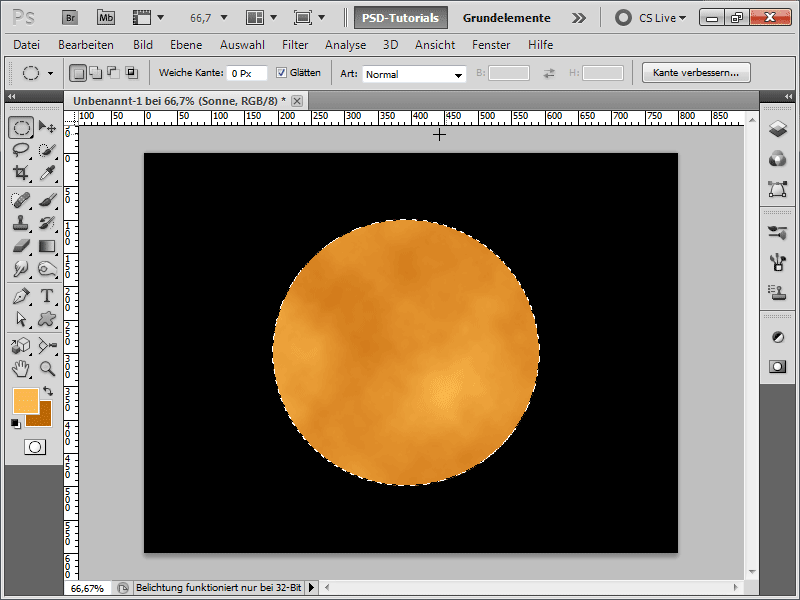Switch to PSD-Tutorials workspace
800x600 pixels.
click(x=401, y=18)
